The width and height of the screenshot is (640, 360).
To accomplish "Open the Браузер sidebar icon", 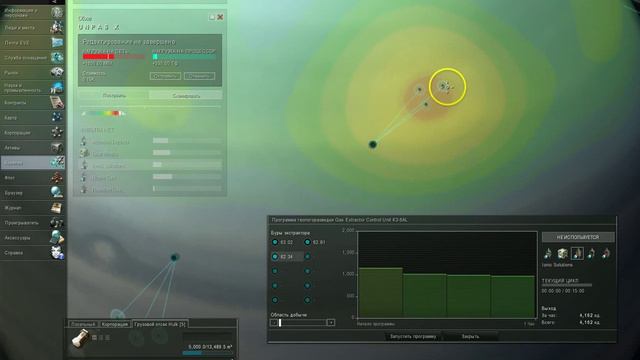I will tap(57, 193).
